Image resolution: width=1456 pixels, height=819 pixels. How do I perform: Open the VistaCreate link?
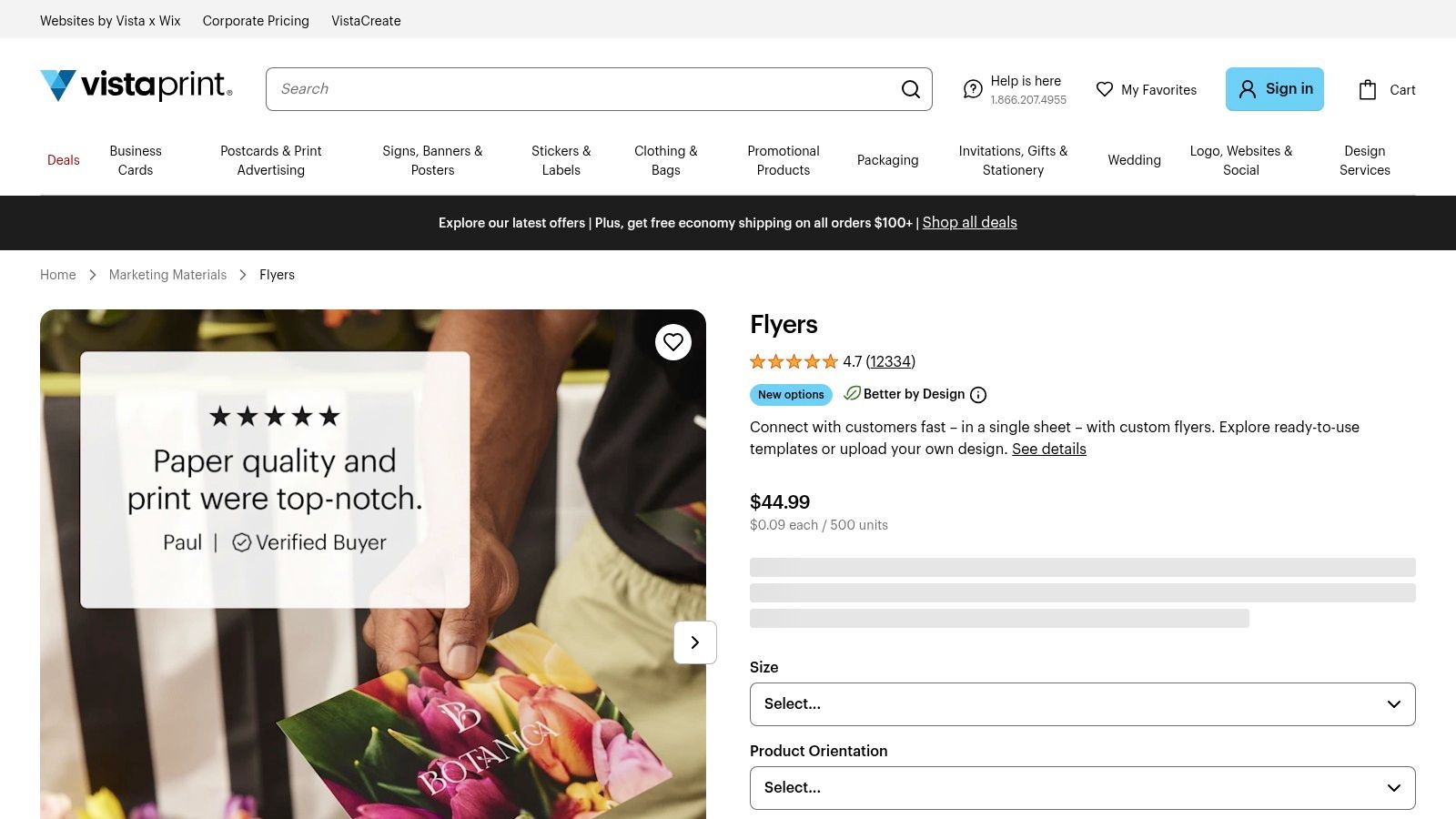(x=366, y=21)
